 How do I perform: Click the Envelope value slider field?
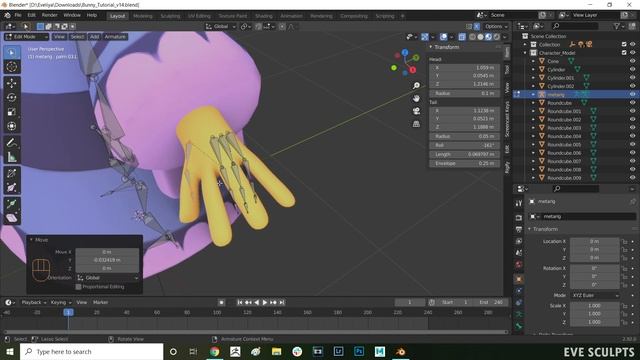pos(465,163)
